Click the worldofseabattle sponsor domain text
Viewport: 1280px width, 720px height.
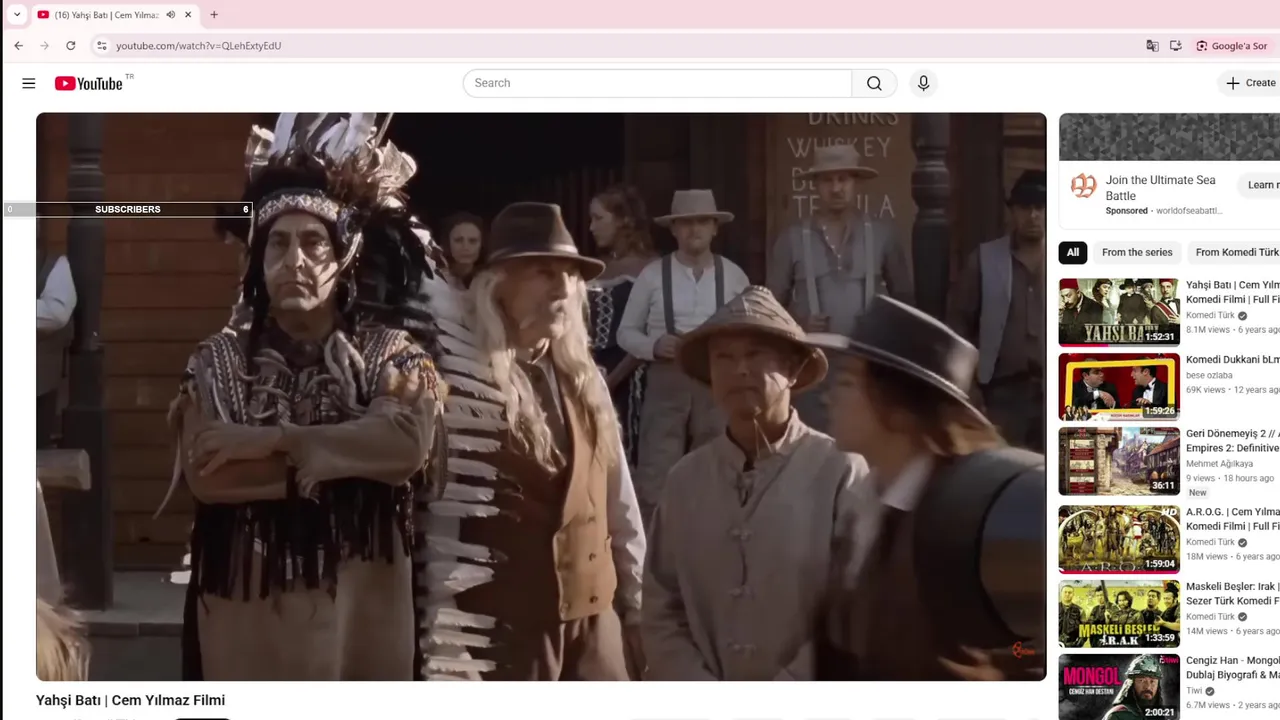pos(1189,211)
